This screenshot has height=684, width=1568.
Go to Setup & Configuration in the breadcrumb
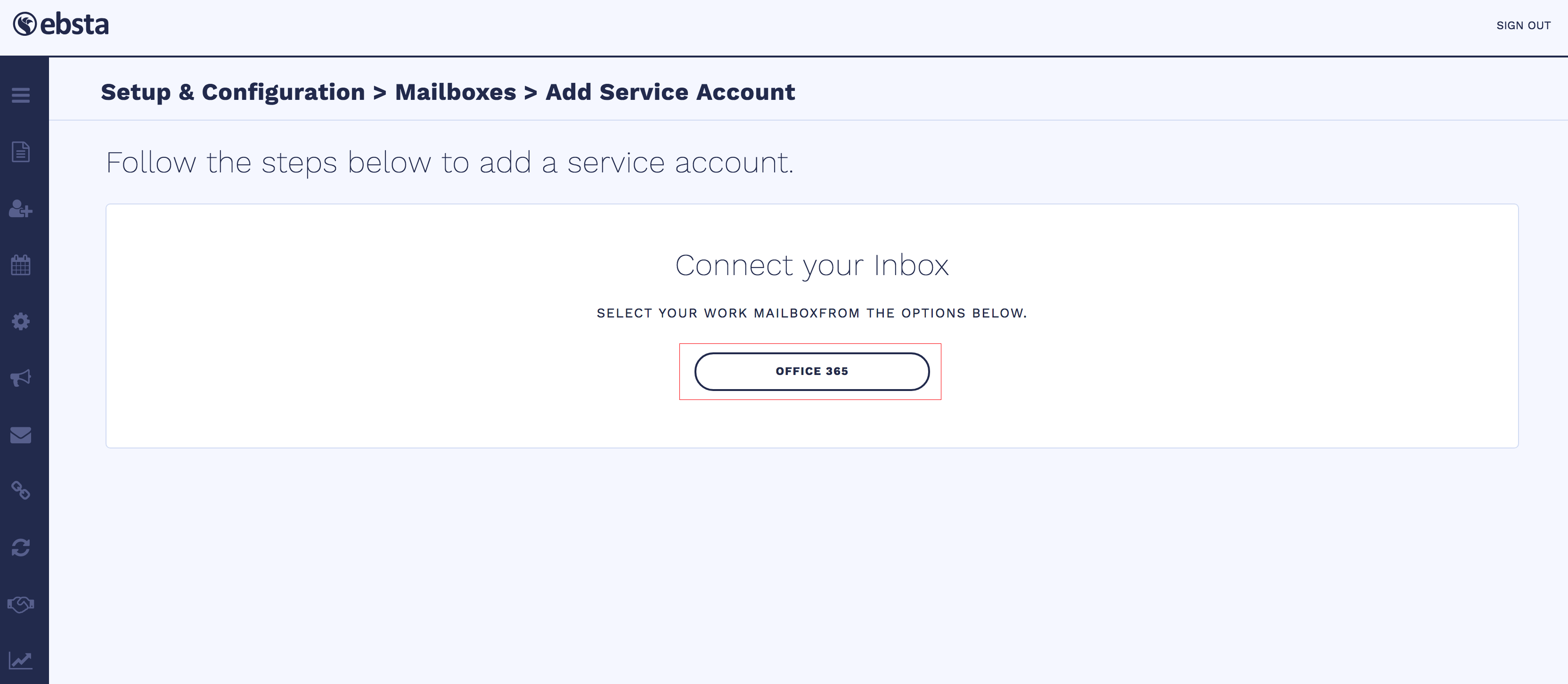point(233,92)
